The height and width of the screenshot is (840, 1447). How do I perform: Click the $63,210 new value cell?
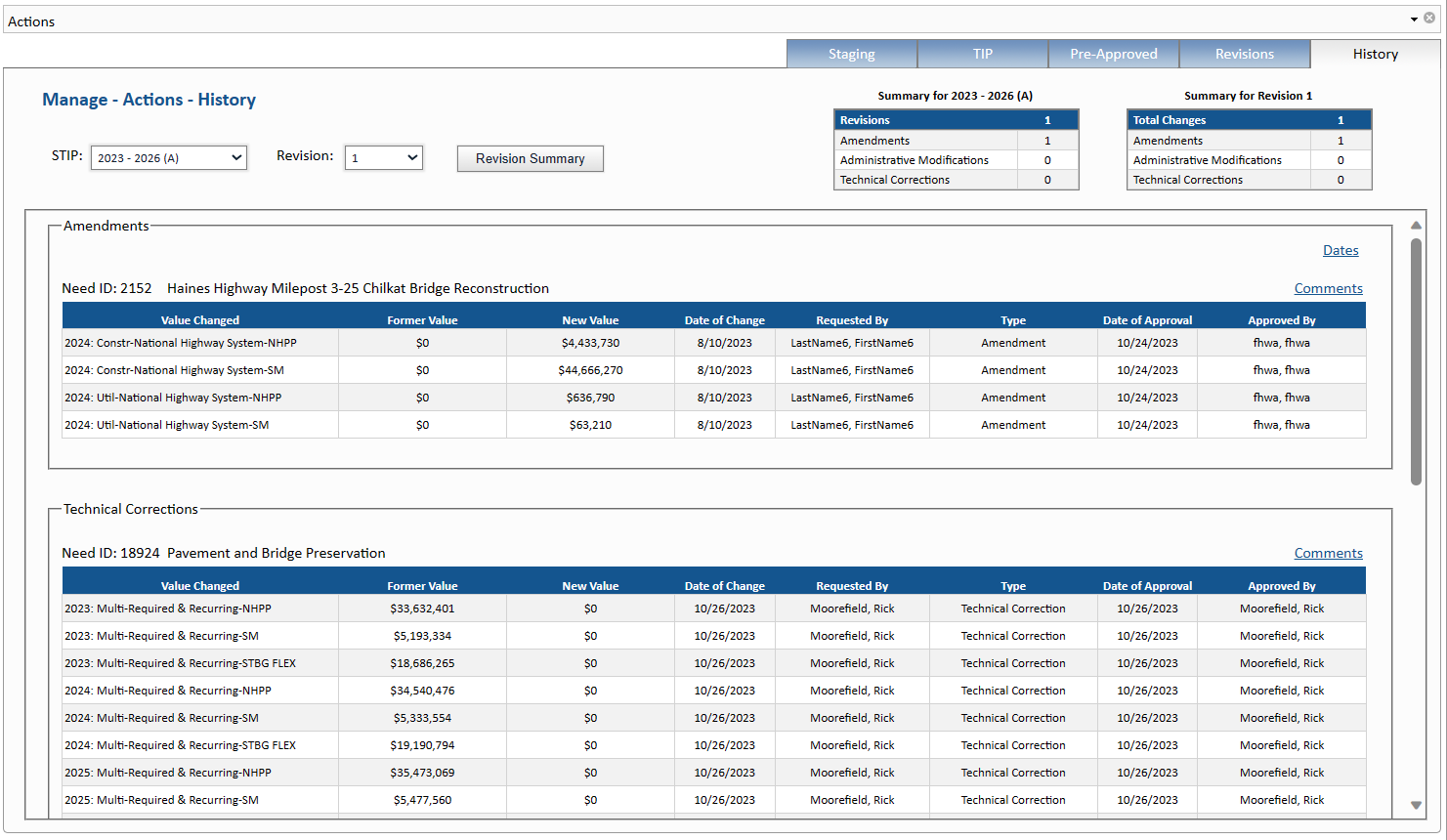click(x=590, y=425)
